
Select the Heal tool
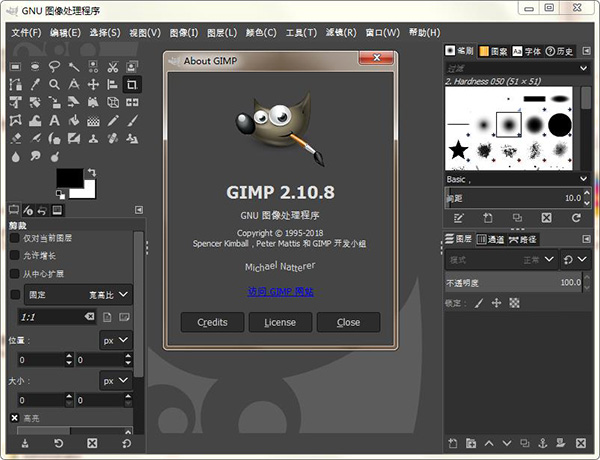point(112,139)
